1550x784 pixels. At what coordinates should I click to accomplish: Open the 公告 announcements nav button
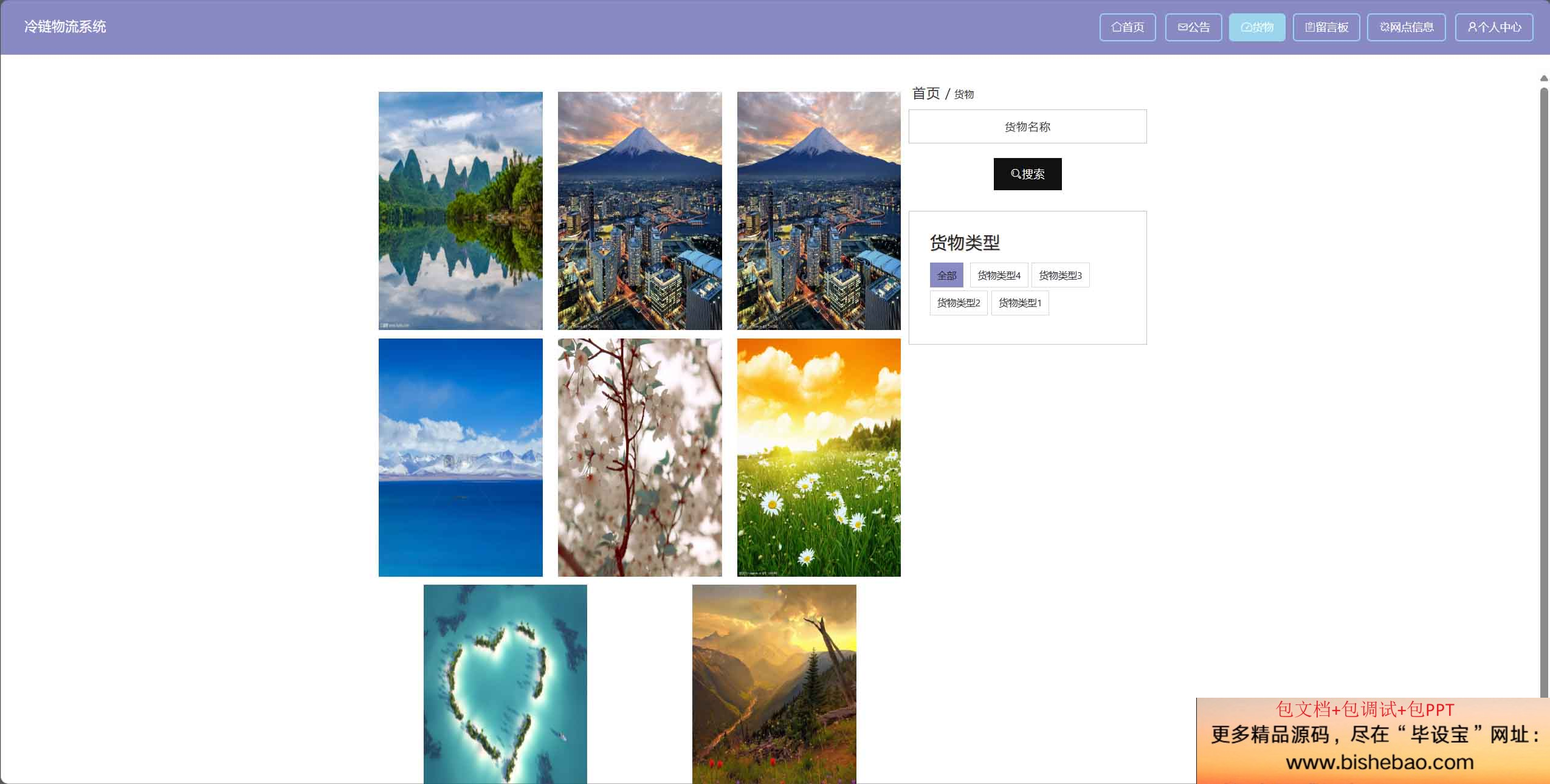pos(1193,27)
